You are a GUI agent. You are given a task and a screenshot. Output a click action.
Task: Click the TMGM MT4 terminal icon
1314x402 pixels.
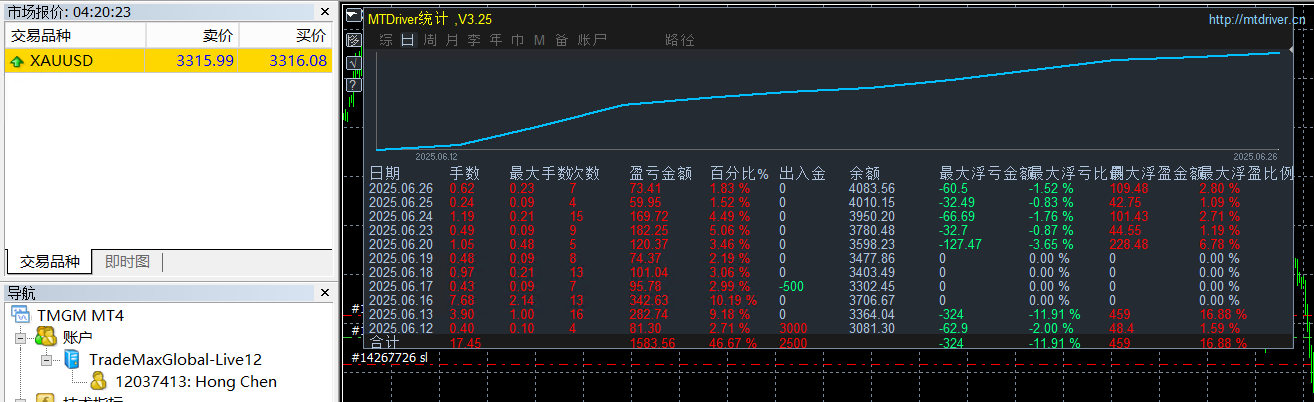[x=21, y=315]
